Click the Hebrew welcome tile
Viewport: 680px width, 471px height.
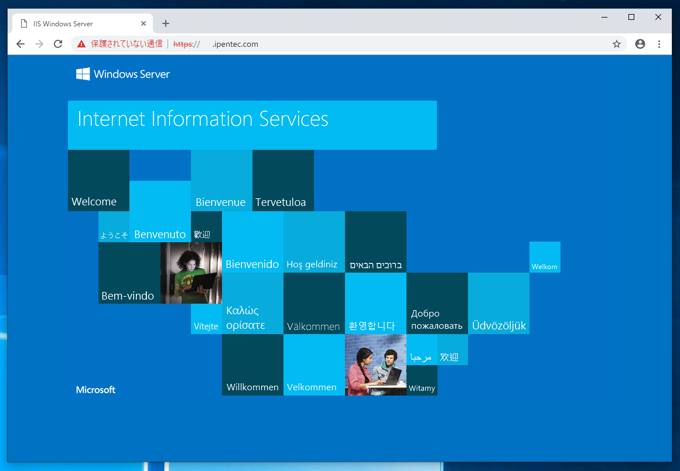376,242
